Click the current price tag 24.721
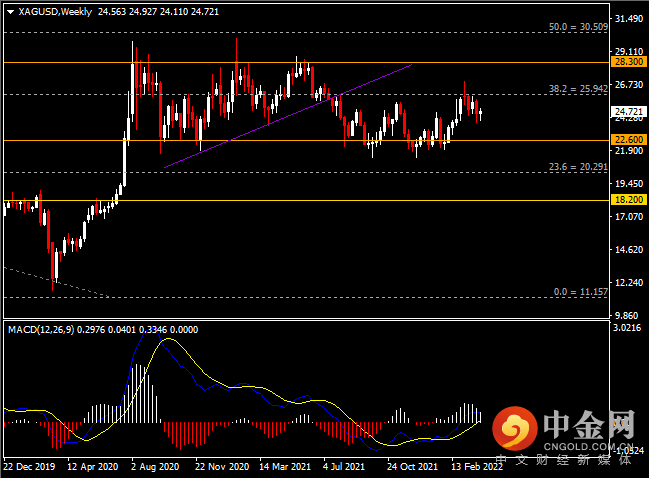The width and height of the screenshot is (649, 478). point(629,111)
